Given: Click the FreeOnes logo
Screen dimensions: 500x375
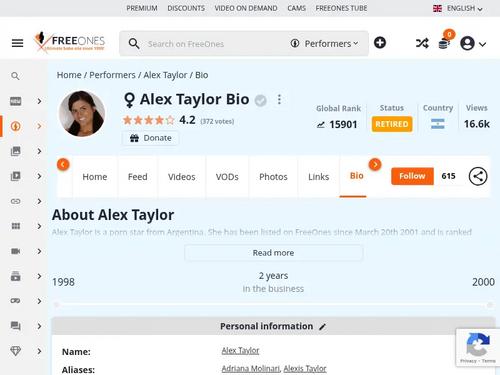Looking at the screenshot, I should coord(70,42).
